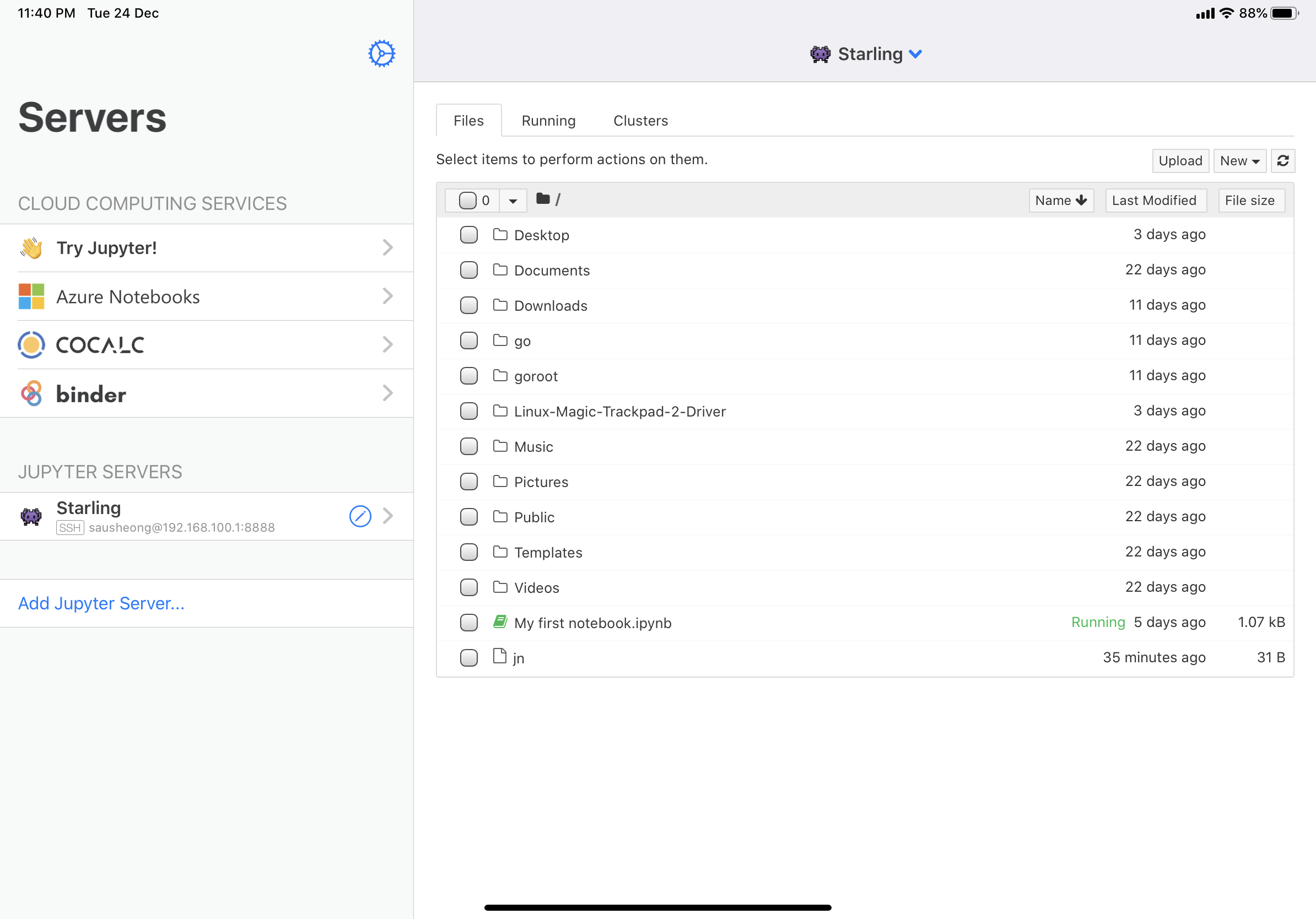The image size is (1316, 919).
Task: Refresh the notebook file list
Action: point(1283,160)
